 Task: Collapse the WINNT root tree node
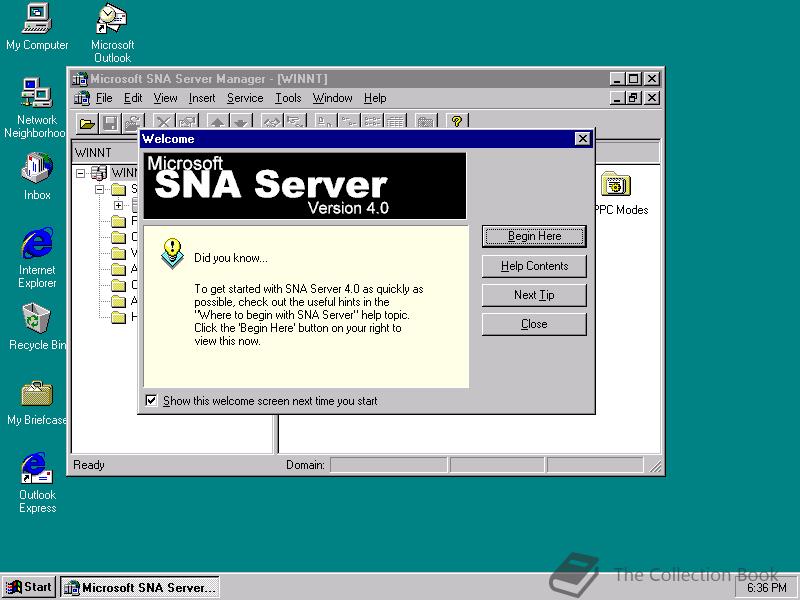click(x=81, y=173)
